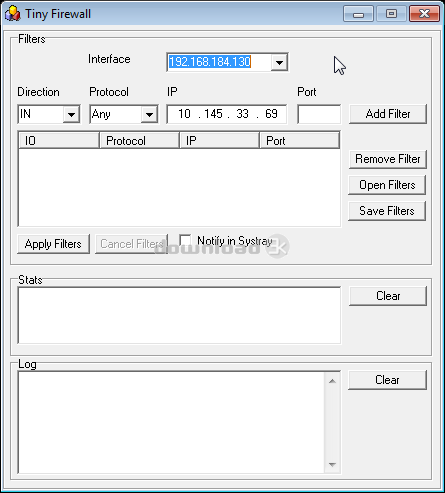The height and width of the screenshot is (493, 445).
Task: Click the Apply Filters button
Action: point(53,244)
